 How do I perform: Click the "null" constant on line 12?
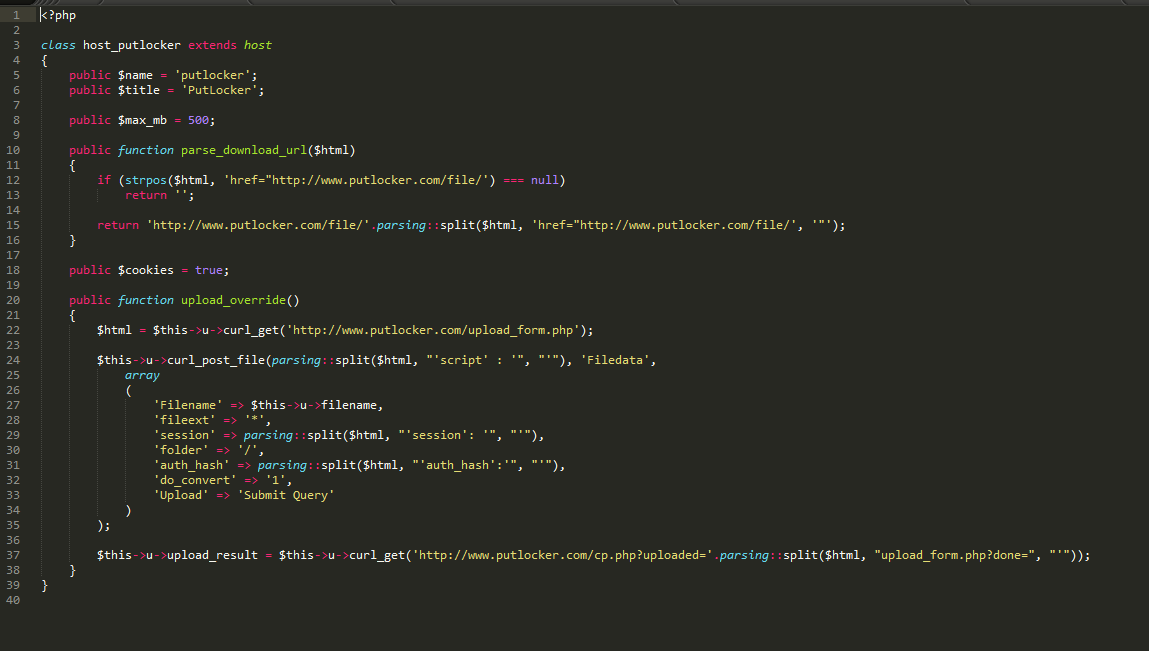(x=544, y=180)
